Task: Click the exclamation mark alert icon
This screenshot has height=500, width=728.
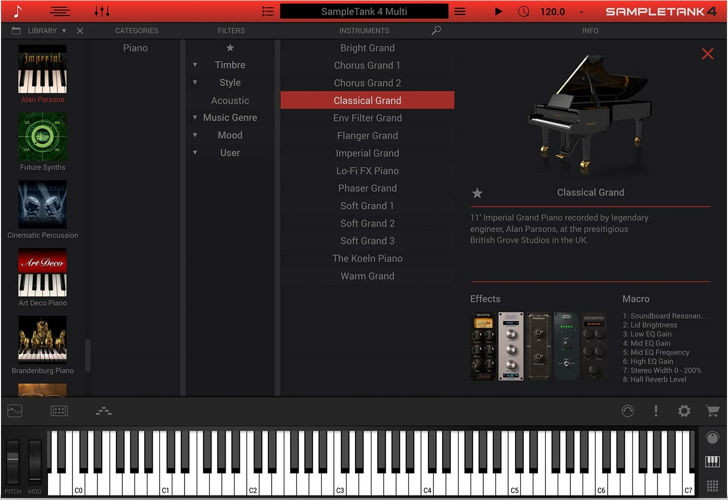Action: (656, 411)
